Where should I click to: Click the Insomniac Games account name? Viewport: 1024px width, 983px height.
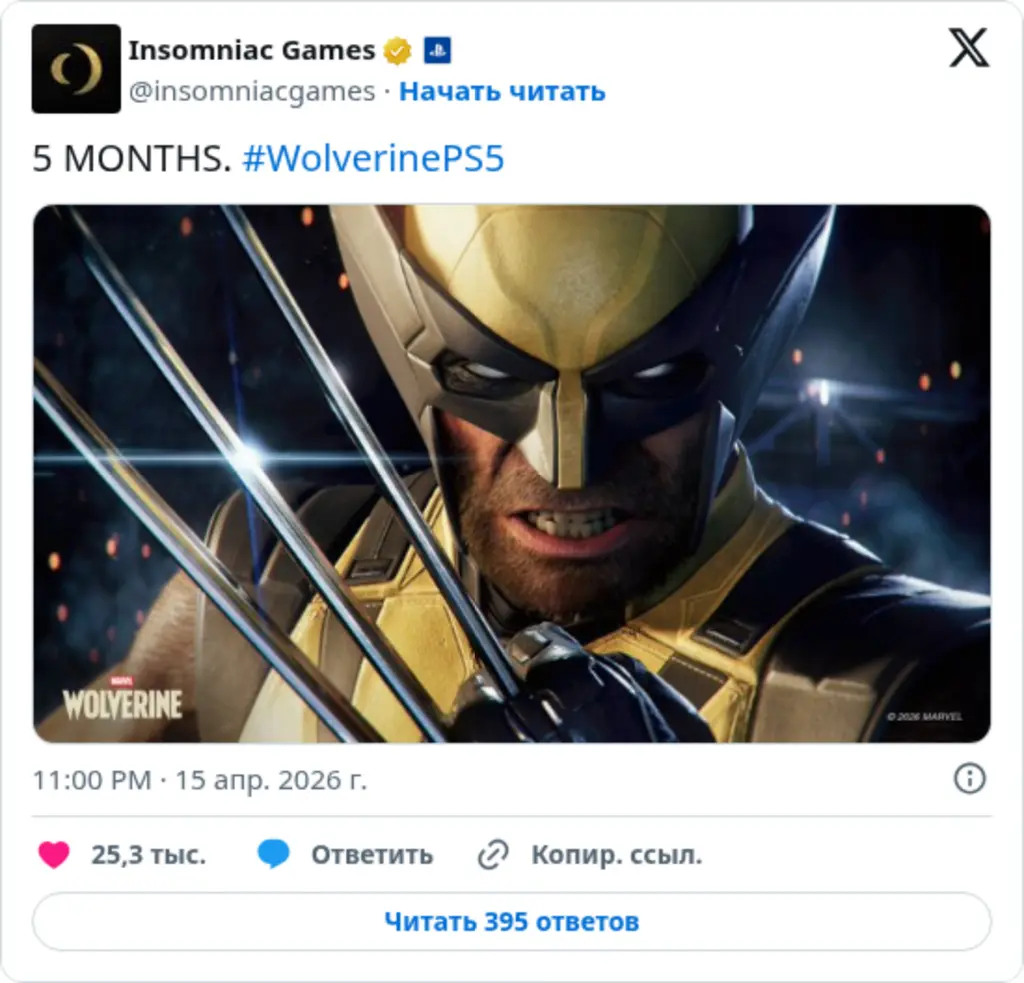point(252,49)
